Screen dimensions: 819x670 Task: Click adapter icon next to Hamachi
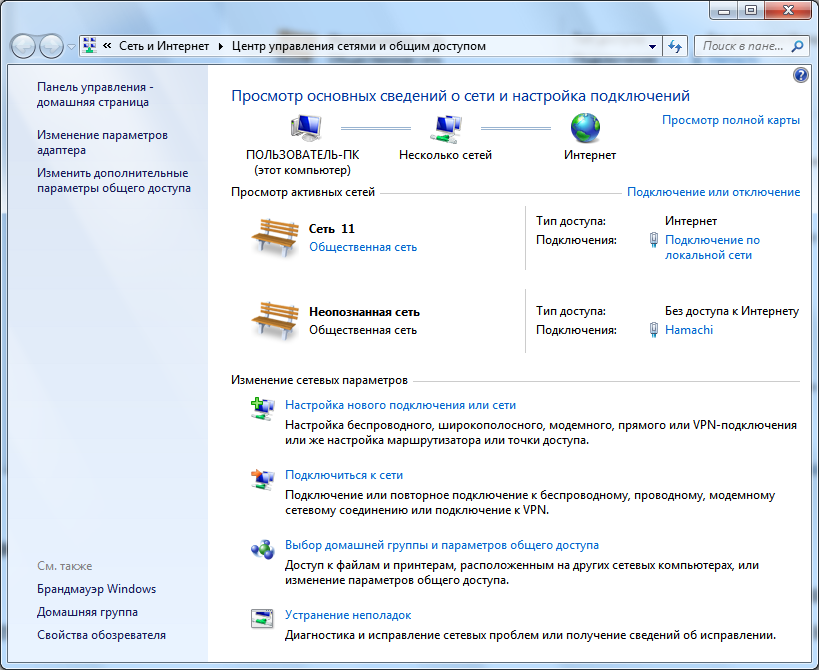[x=653, y=330]
